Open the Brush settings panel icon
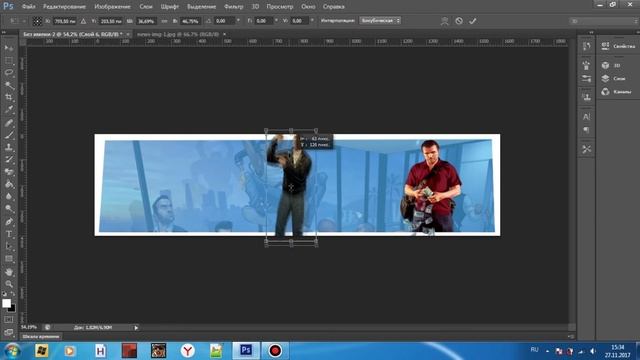 pyautogui.click(x=587, y=65)
